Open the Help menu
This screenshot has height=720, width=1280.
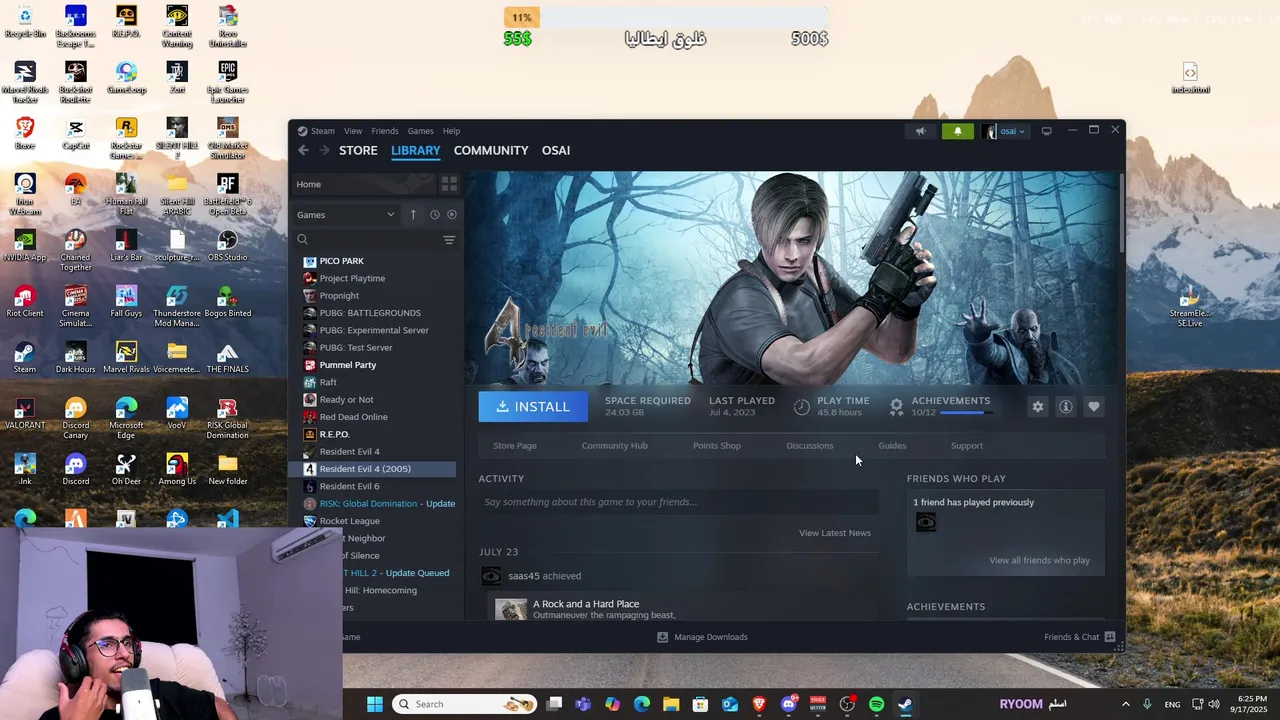pos(451,131)
